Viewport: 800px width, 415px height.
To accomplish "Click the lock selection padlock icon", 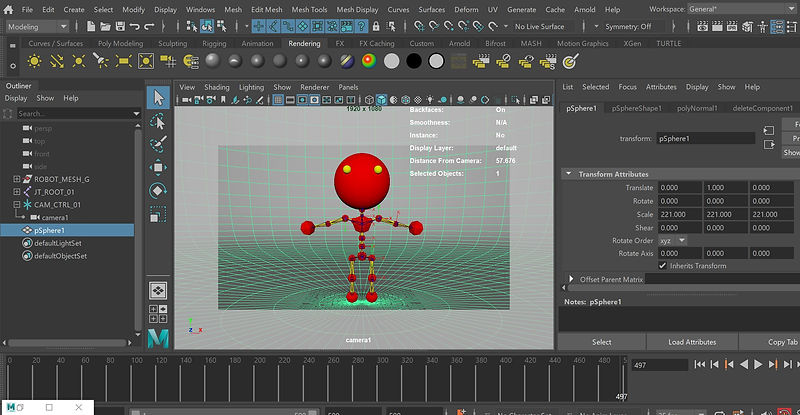I will pyautogui.click(x=376, y=26).
